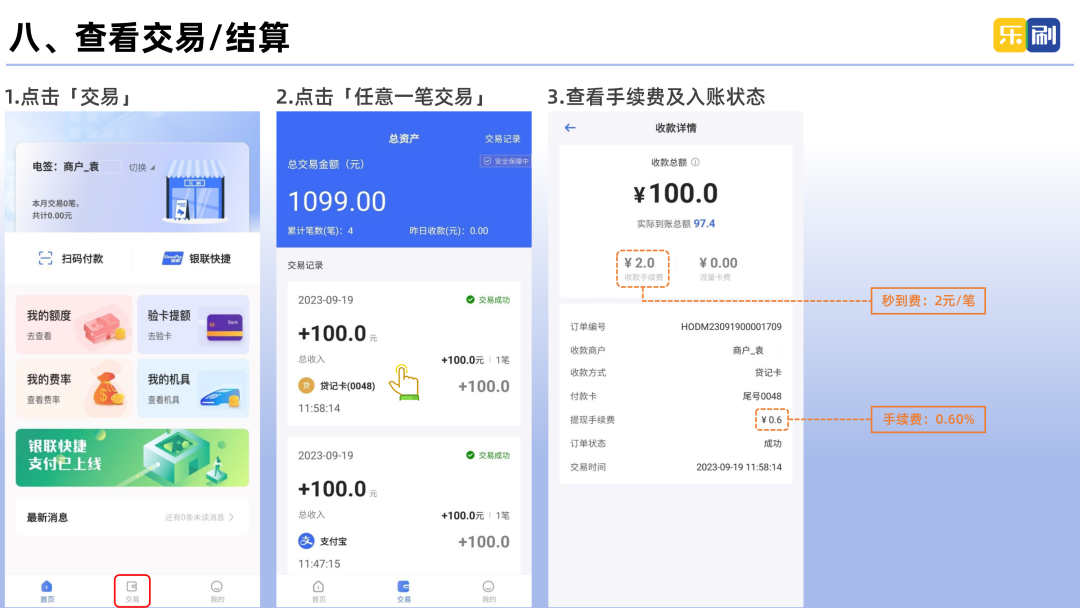Viewport: 1080px width, 608px height.
Task: Click the 1099.00 total transaction amount
Action: click(x=337, y=202)
